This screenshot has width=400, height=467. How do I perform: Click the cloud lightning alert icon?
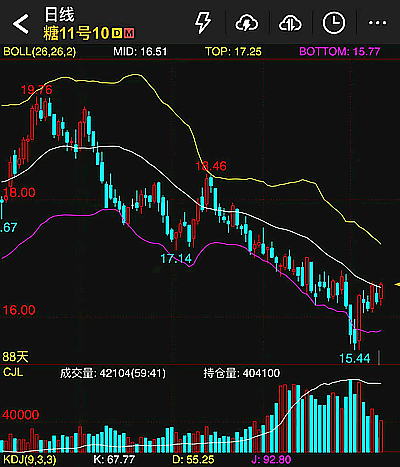coord(247,23)
